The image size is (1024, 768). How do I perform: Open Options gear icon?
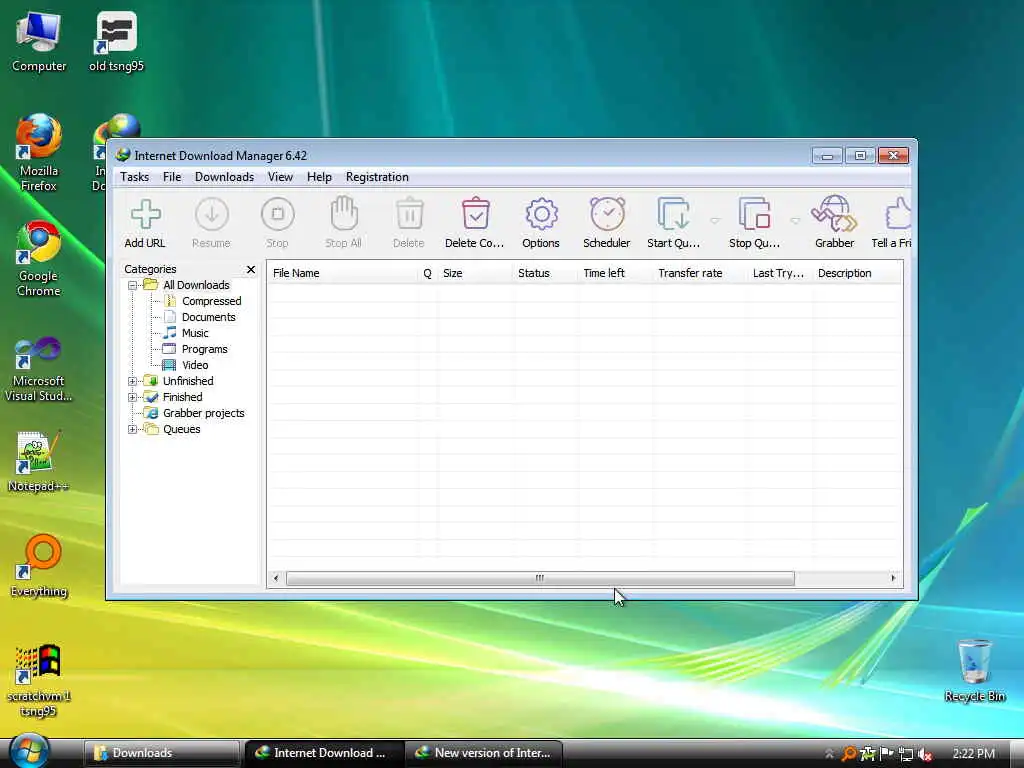tap(541, 214)
